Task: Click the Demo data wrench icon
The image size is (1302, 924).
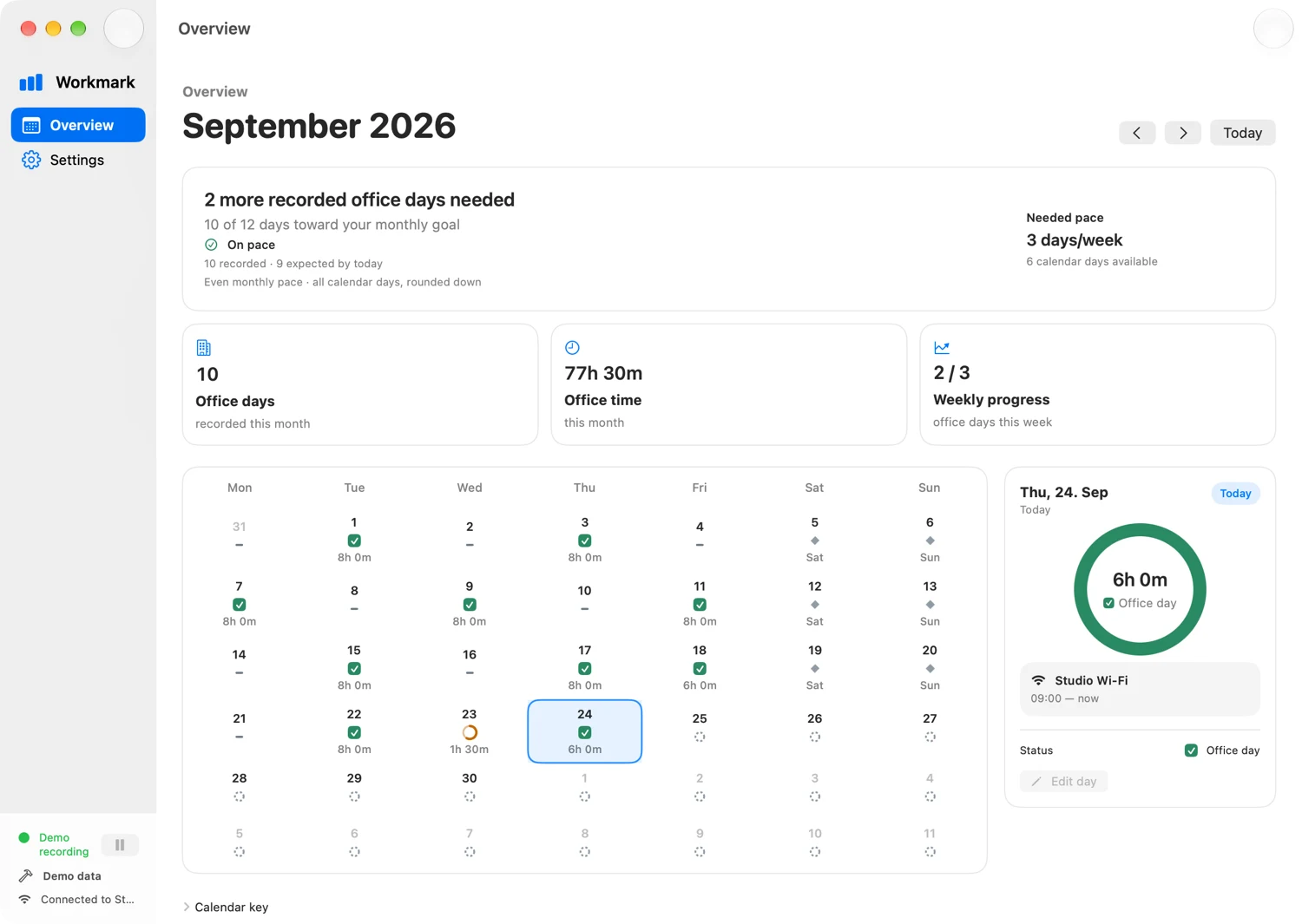Action: 26,876
